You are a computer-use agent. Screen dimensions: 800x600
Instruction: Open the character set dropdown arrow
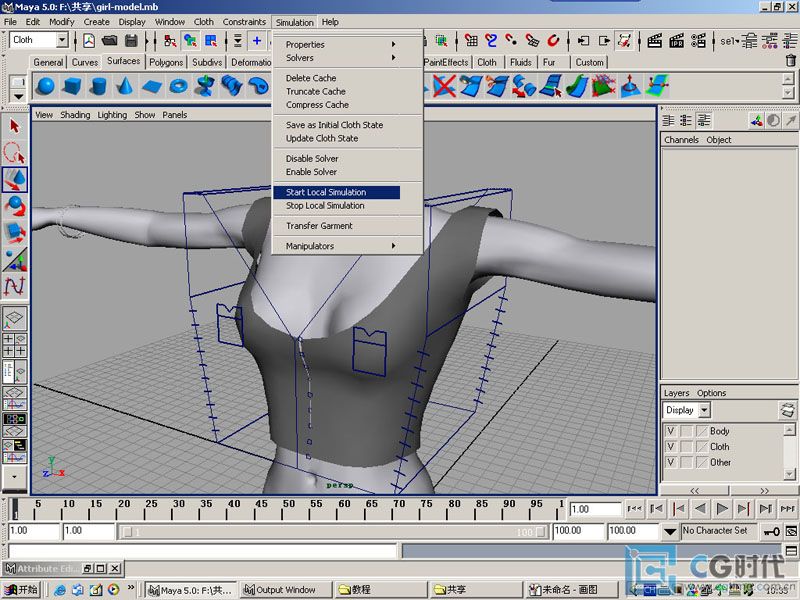pos(670,532)
